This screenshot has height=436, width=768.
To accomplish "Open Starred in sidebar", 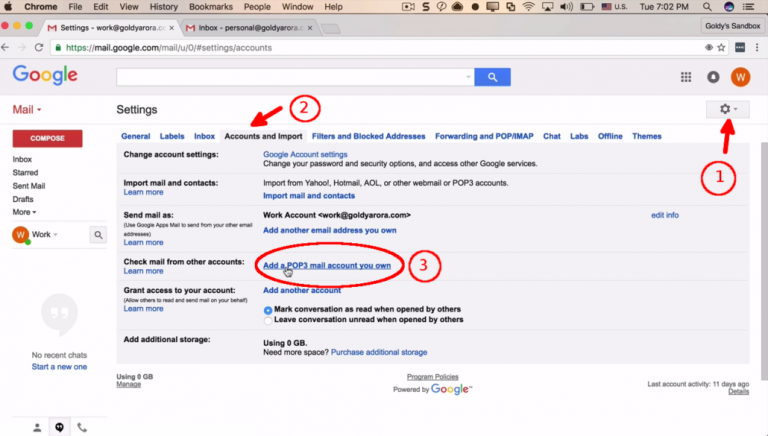I will click(x=25, y=172).
